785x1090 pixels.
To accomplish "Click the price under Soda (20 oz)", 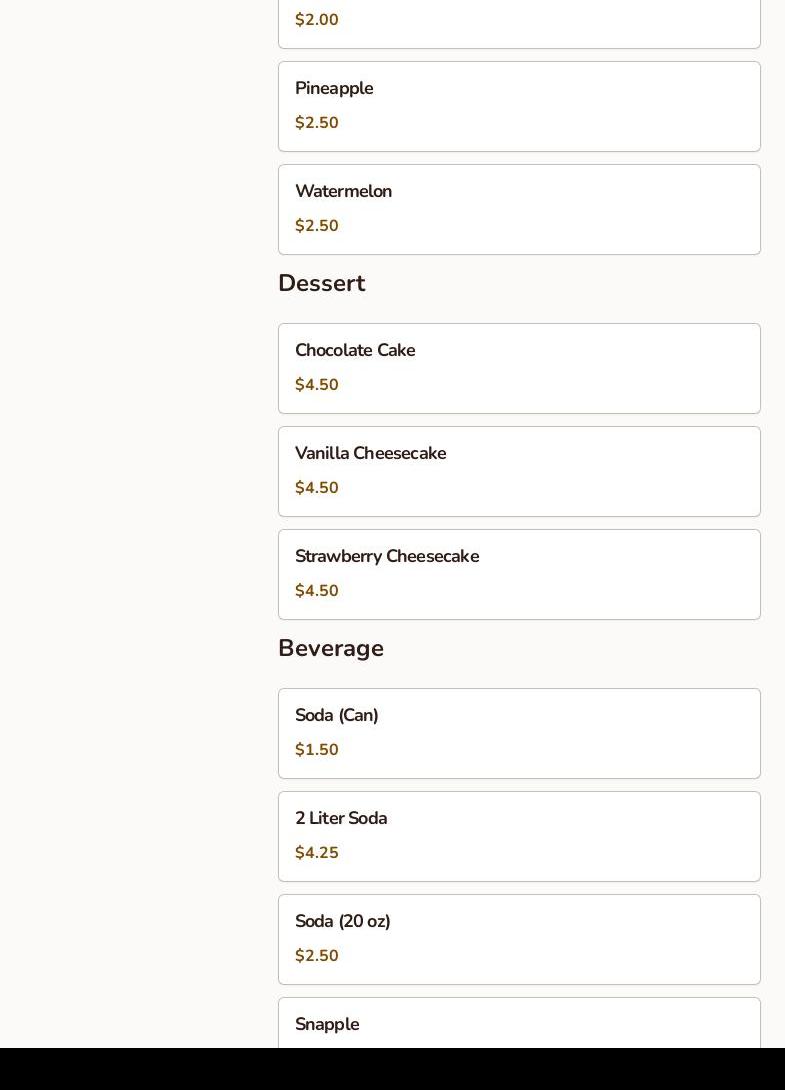I will pyautogui.click(x=317, y=956).
